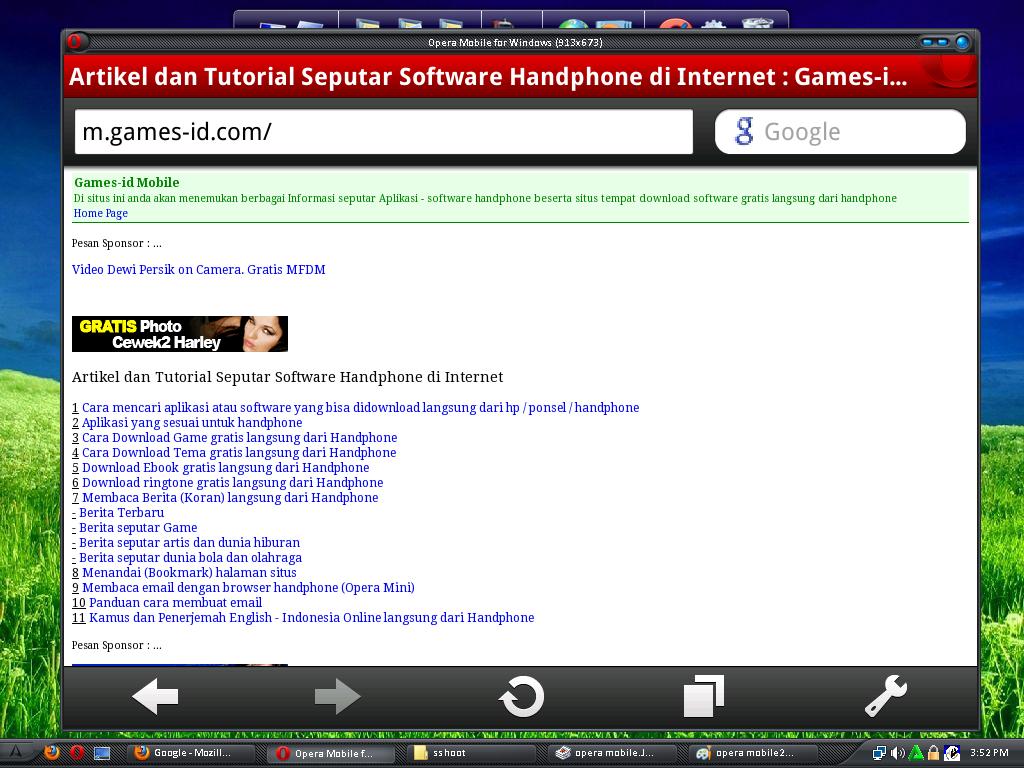Image resolution: width=1024 pixels, height=768 pixels.
Task: Focus the m.games-id.com address field
Action: [383, 132]
